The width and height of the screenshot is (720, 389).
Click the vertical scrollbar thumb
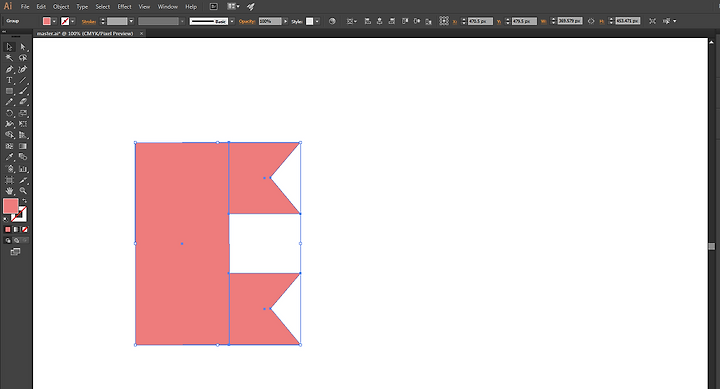[x=711, y=247]
